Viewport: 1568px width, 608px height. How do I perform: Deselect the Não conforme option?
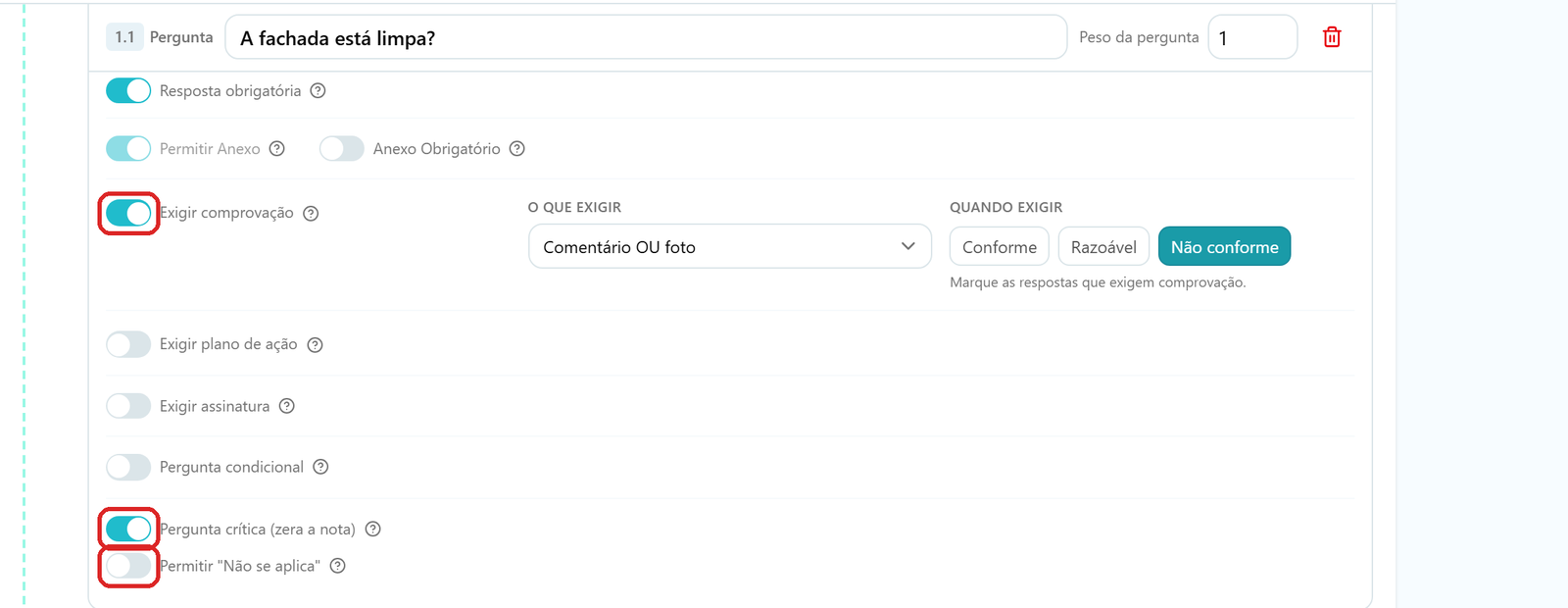(x=1224, y=246)
